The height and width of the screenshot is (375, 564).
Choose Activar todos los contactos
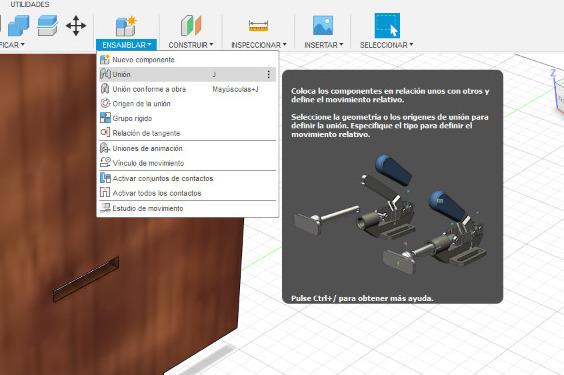click(187, 193)
